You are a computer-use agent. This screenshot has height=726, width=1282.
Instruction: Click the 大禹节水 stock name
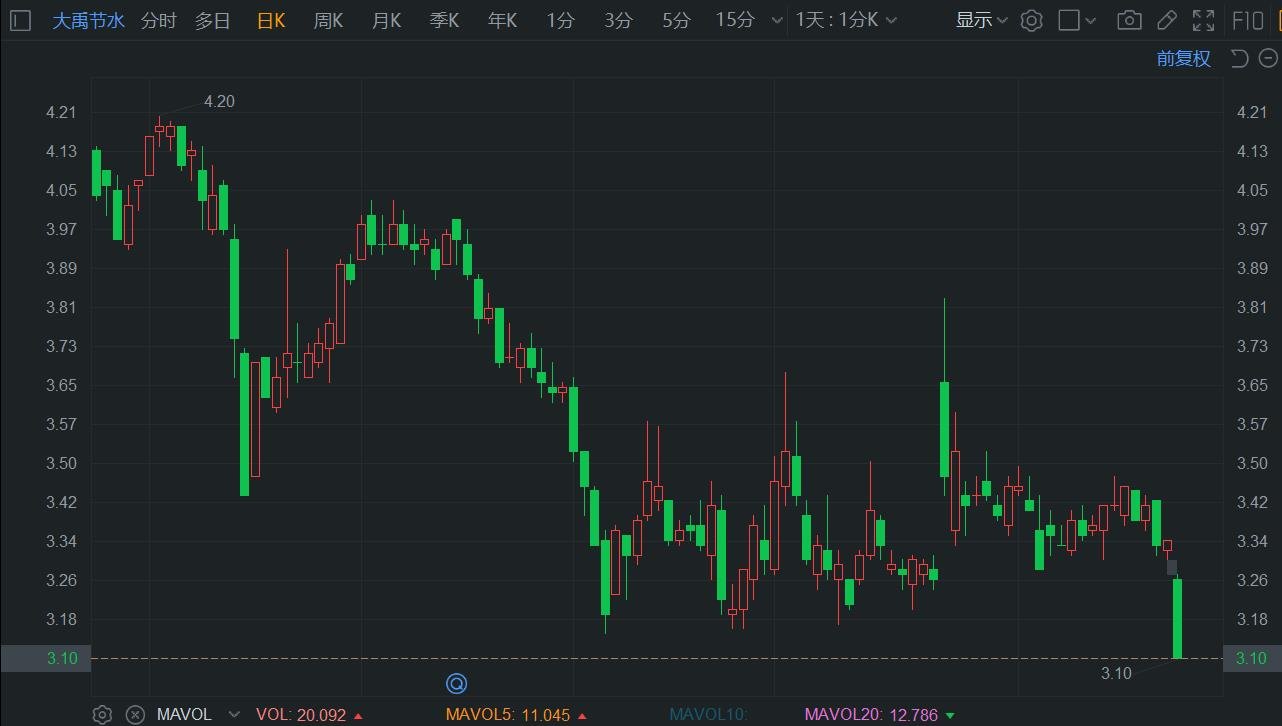pyautogui.click(x=89, y=20)
